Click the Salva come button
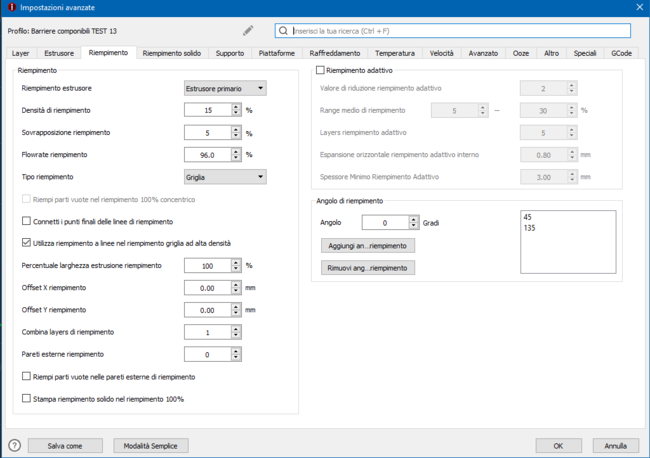The height and width of the screenshot is (458, 650). (65, 445)
